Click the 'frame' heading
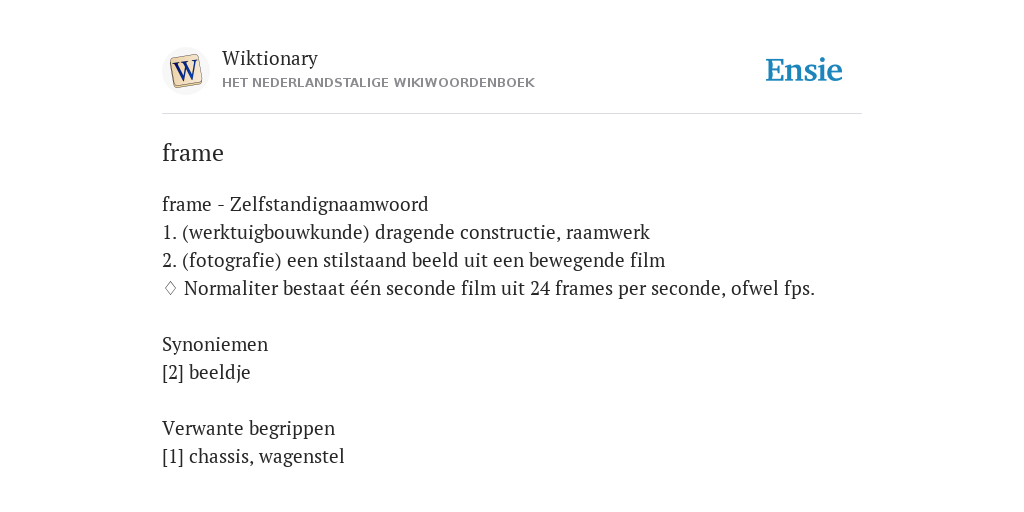This screenshot has width=1024, height=512. [x=193, y=153]
